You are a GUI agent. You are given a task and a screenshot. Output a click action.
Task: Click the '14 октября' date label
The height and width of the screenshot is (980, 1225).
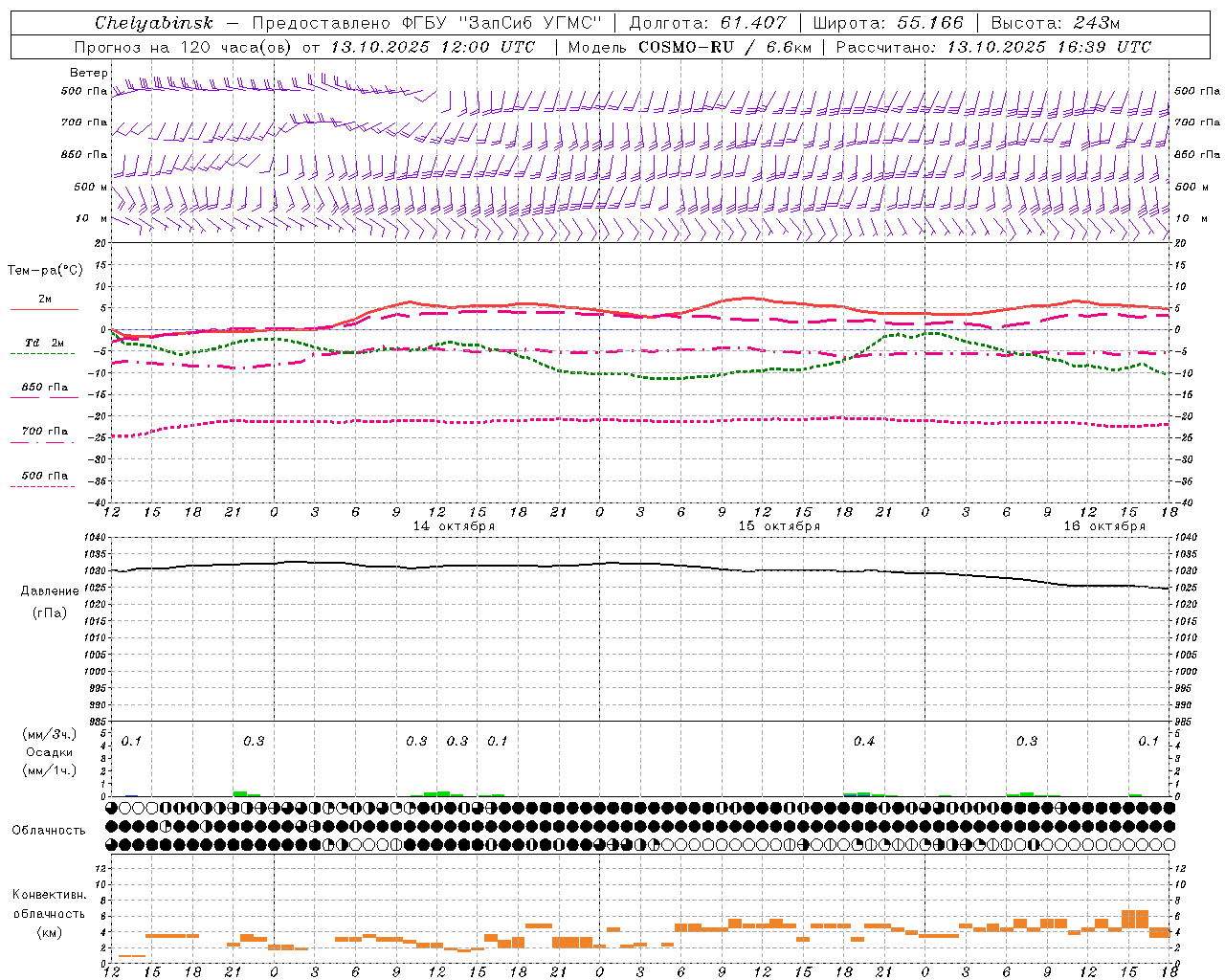(x=454, y=526)
